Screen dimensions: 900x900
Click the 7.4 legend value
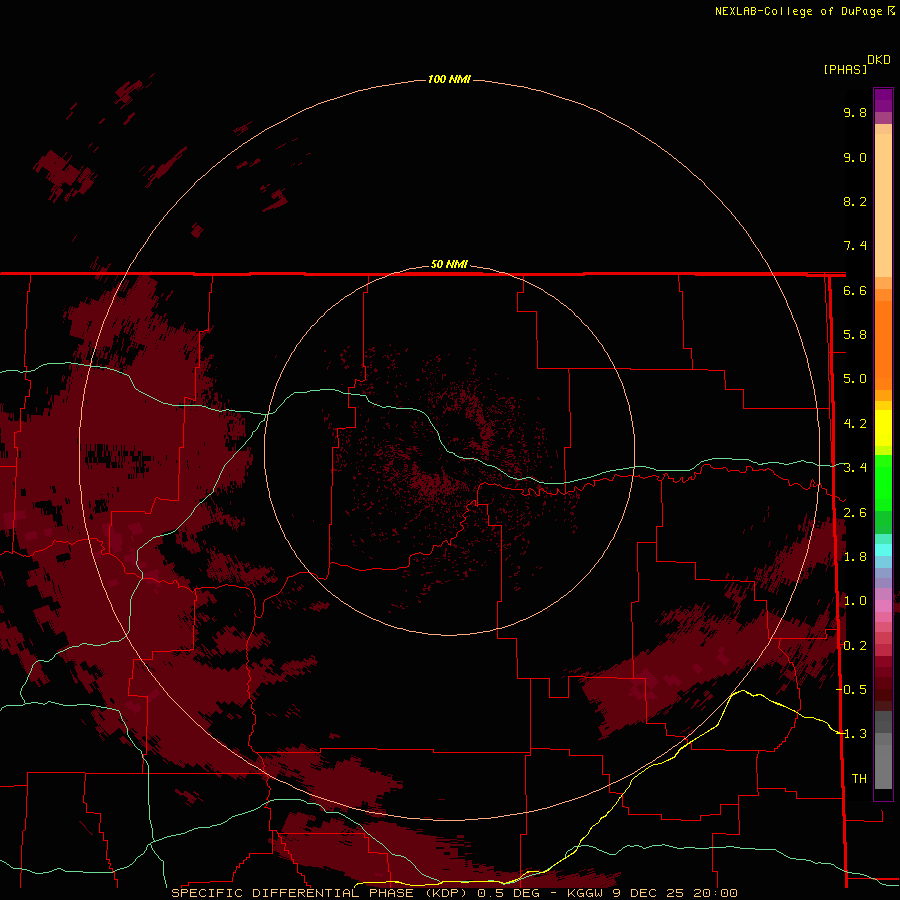(x=855, y=246)
